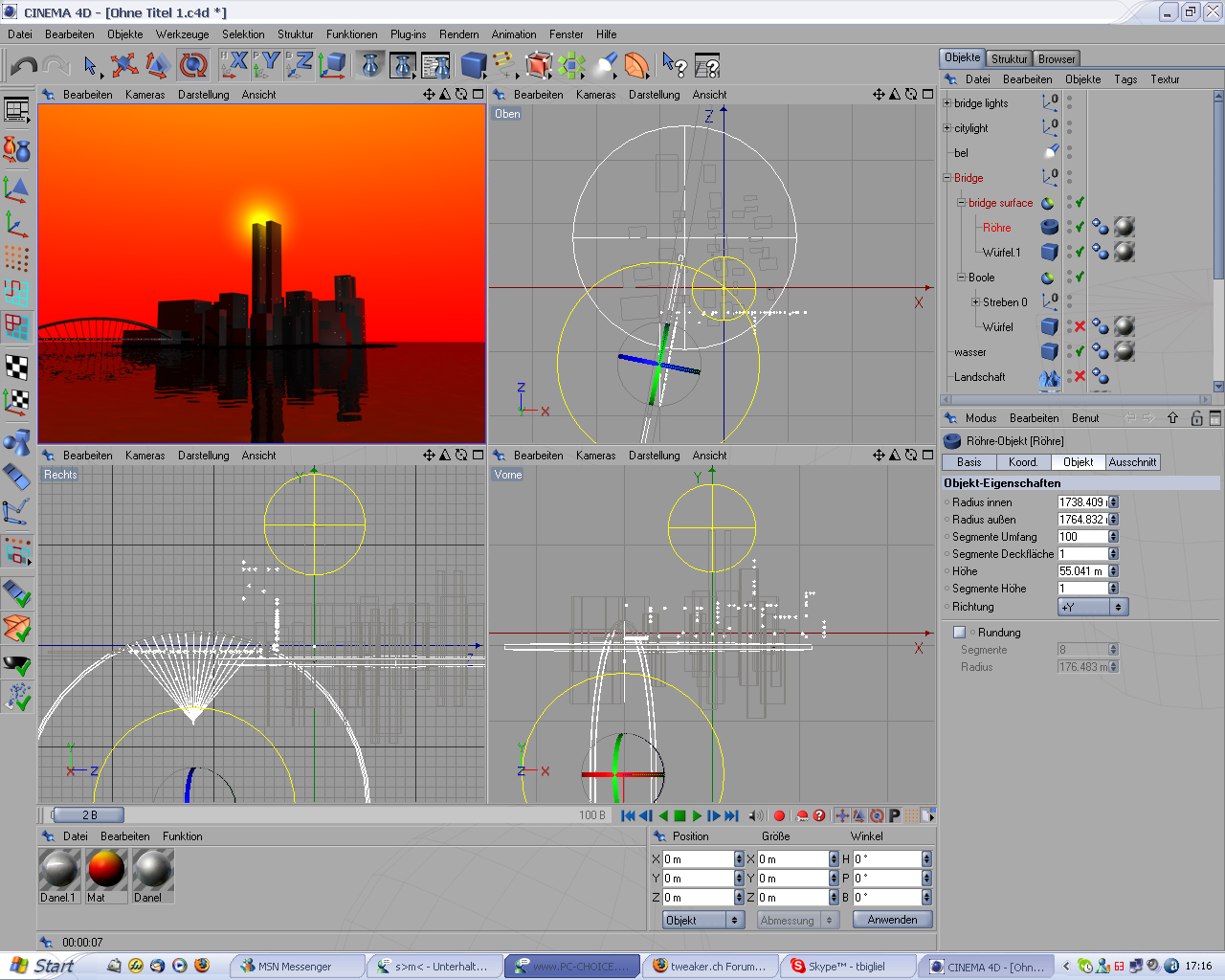This screenshot has height=980, width=1225.
Task: Select the Move tool in the toolbar
Action: click(x=123, y=66)
